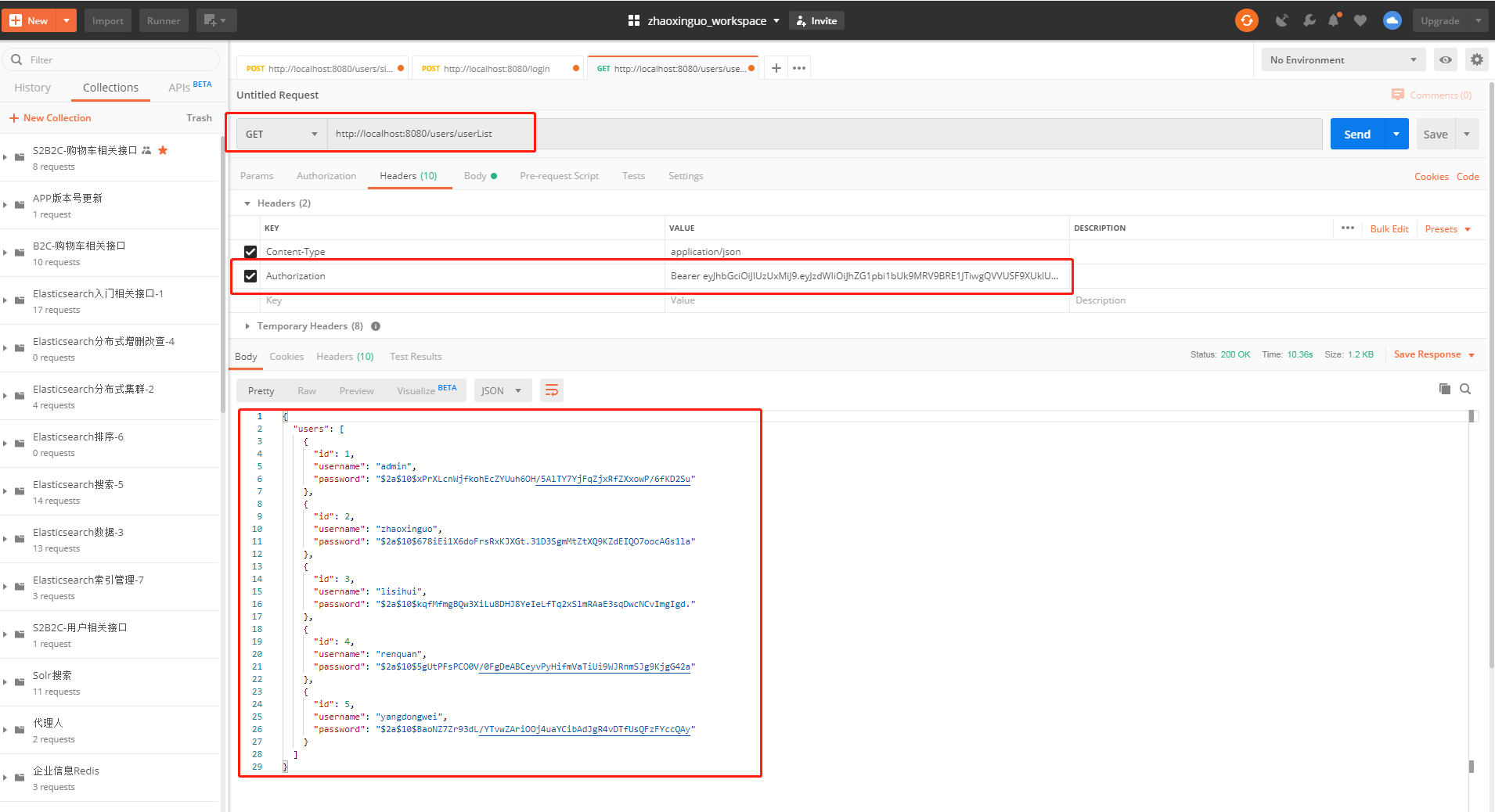
Task: Open the Test Results tab
Action: point(415,356)
